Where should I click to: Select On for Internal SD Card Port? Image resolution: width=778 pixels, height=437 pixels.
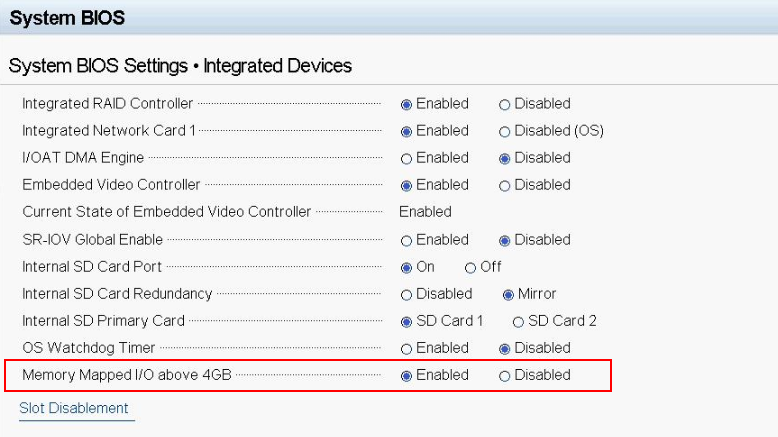point(406,267)
